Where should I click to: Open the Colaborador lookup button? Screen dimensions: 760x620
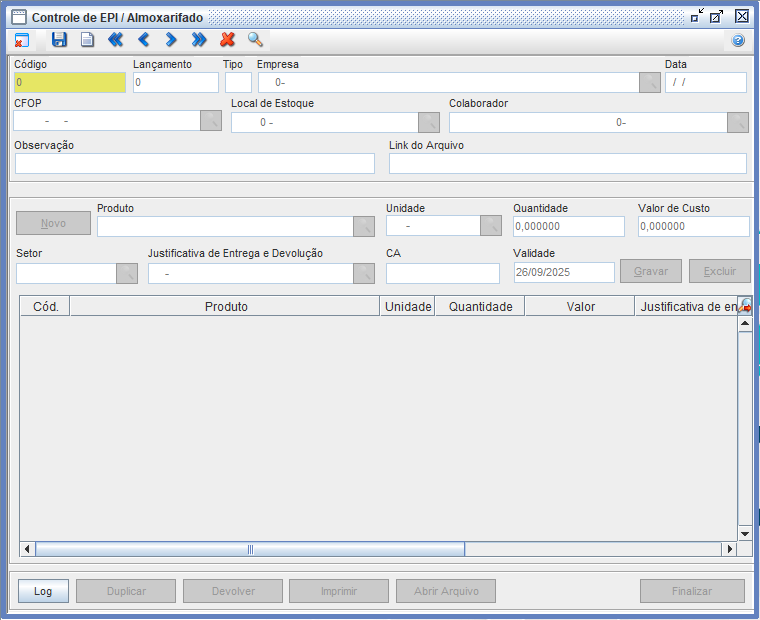pyautogui.click(x=737, y=122)
